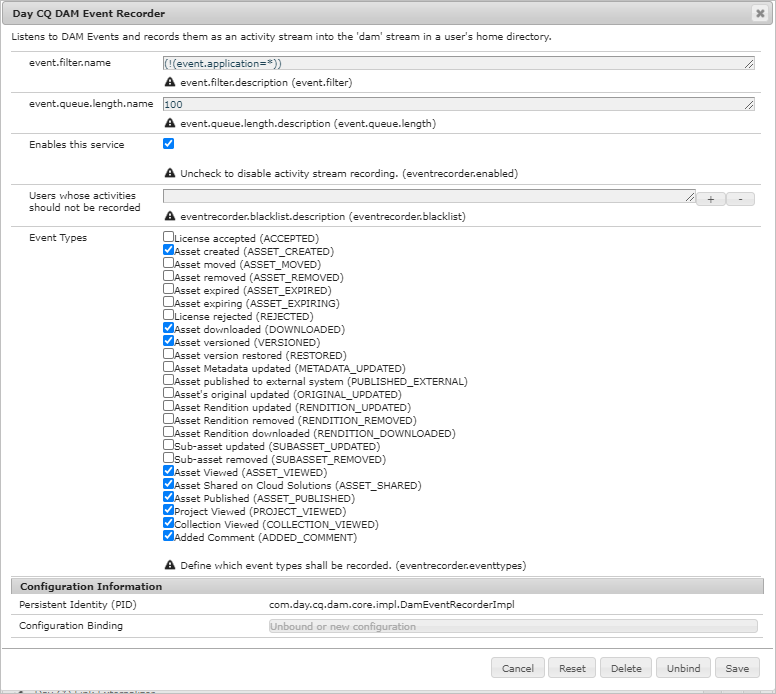Screen dimensions: 776x694
Task: Remove blacklist entry with minus button
Action: (x=740, y=199)
